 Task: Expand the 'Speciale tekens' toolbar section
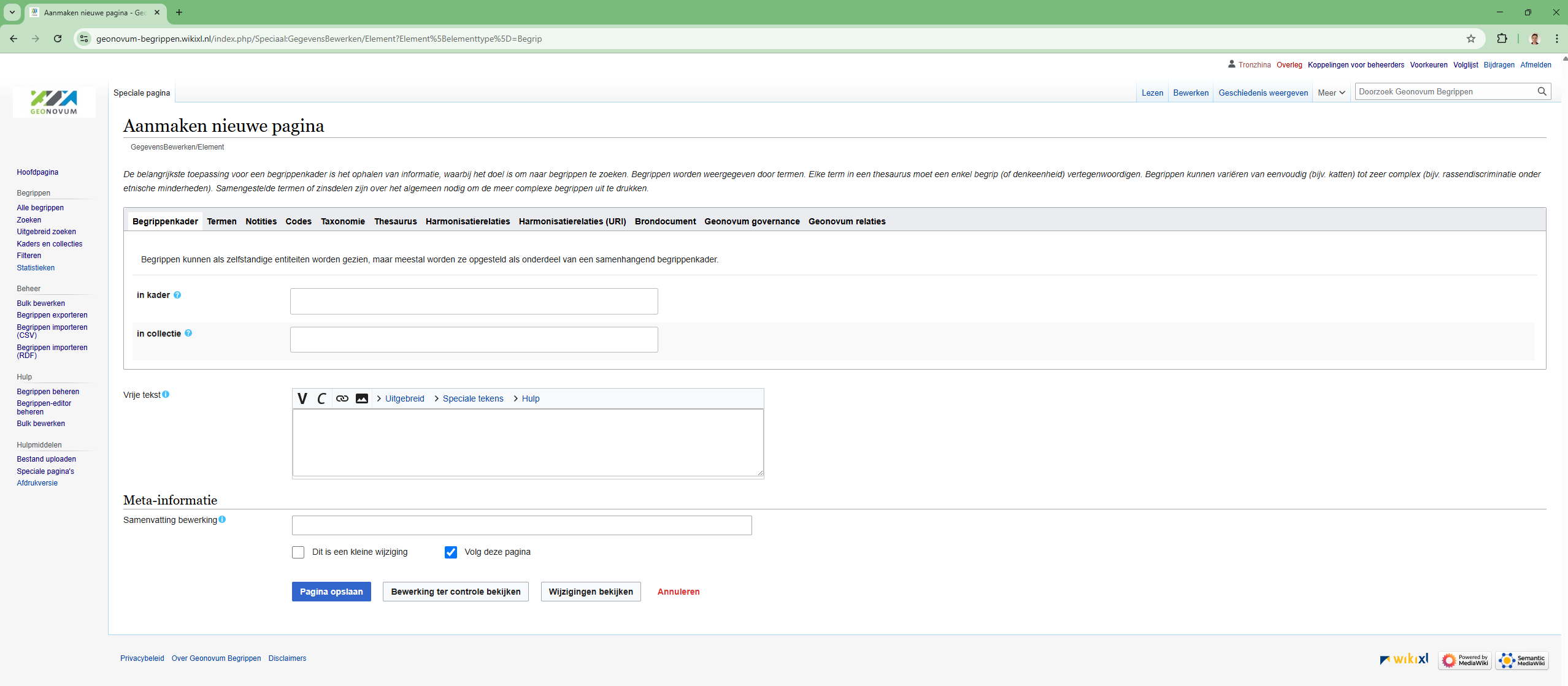point(472,398)
